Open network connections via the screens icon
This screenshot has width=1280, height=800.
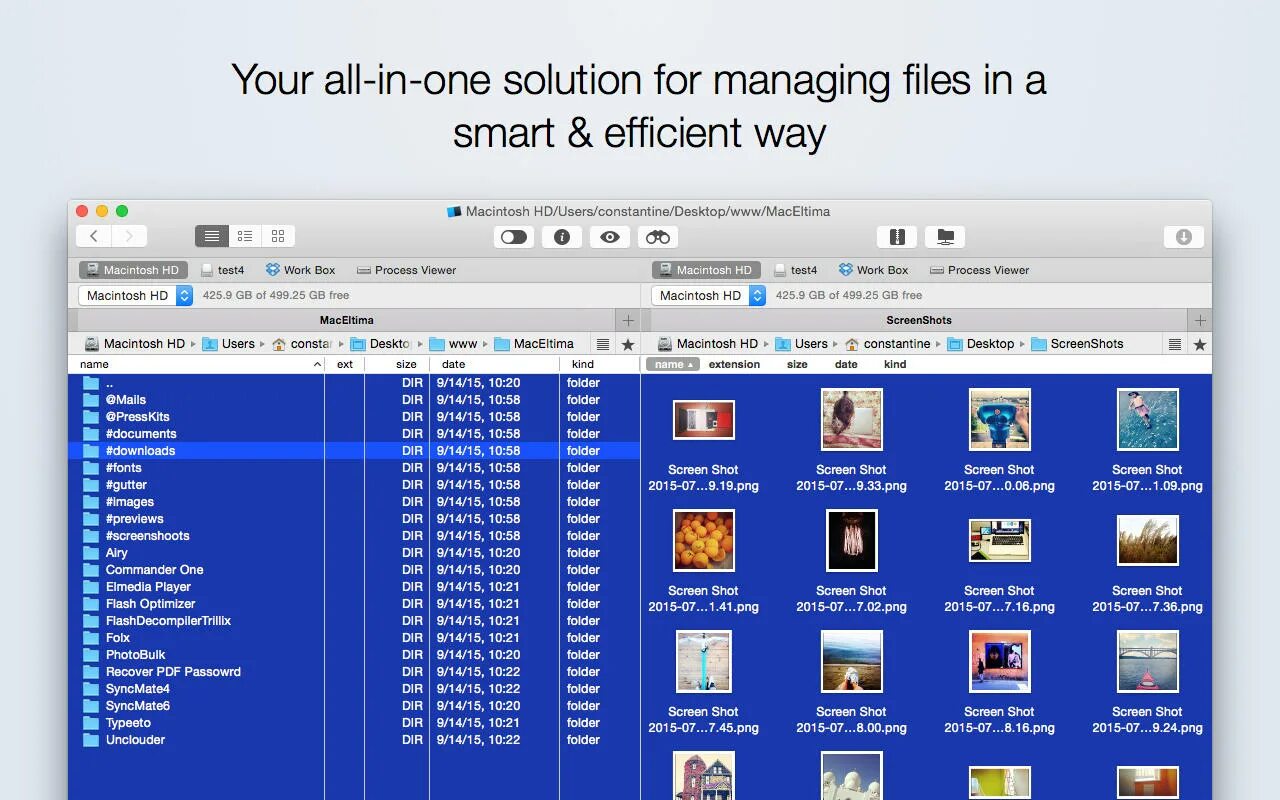pos(944,237)
